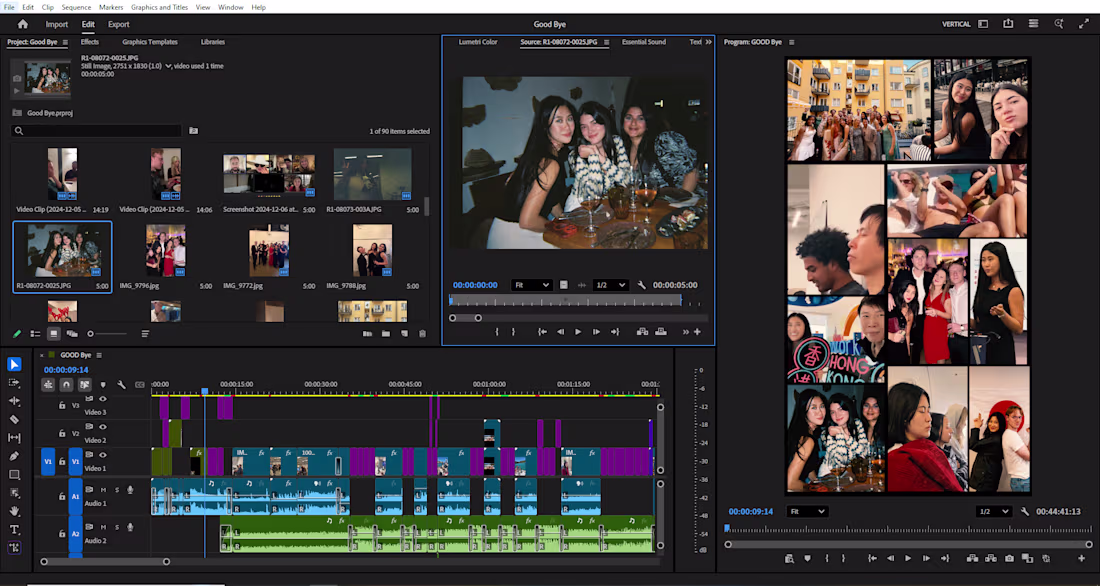Viewport: 1100px width, 586px height.
Task: Open the still image info dropdown arrow
Action: [x=168, y=66]
